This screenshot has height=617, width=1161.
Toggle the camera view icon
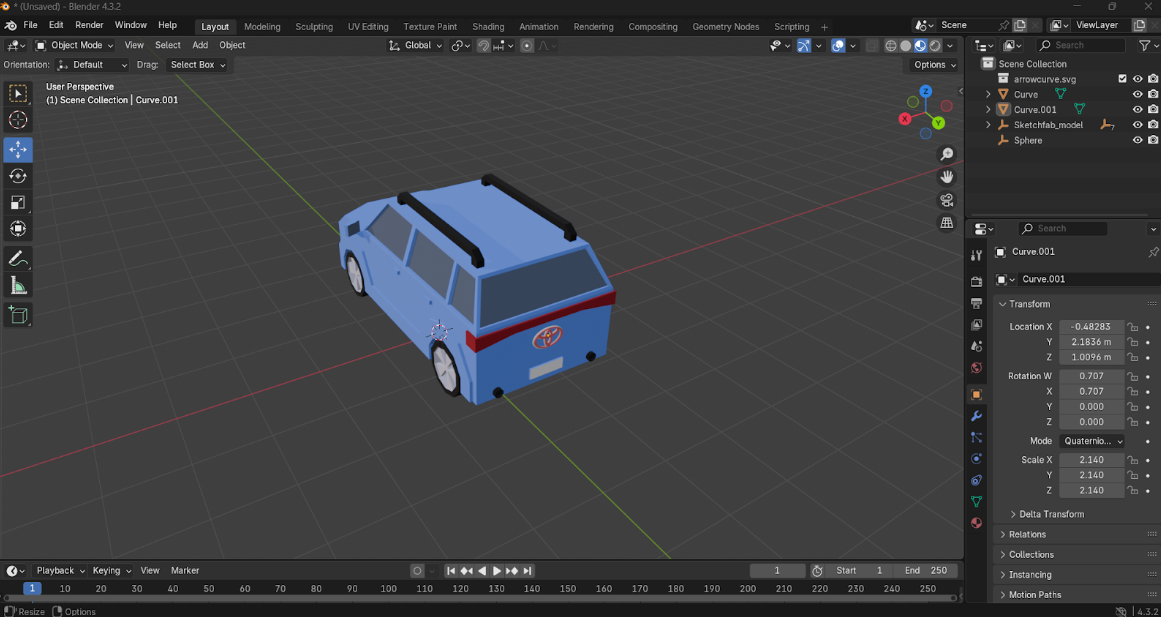(x=946, y=200)
